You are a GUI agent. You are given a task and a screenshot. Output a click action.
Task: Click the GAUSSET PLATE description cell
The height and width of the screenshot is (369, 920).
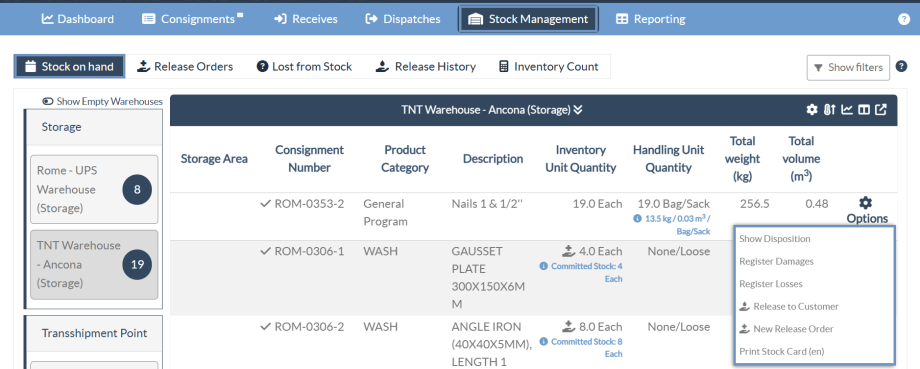[488, 278]
